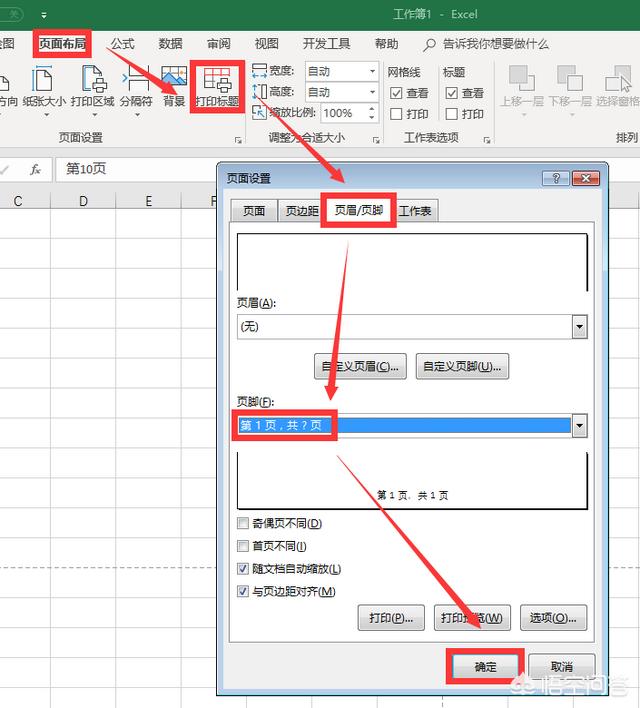
Task: Switch to the Margins (页边距) dialog tab
Action: click(300, 211)
